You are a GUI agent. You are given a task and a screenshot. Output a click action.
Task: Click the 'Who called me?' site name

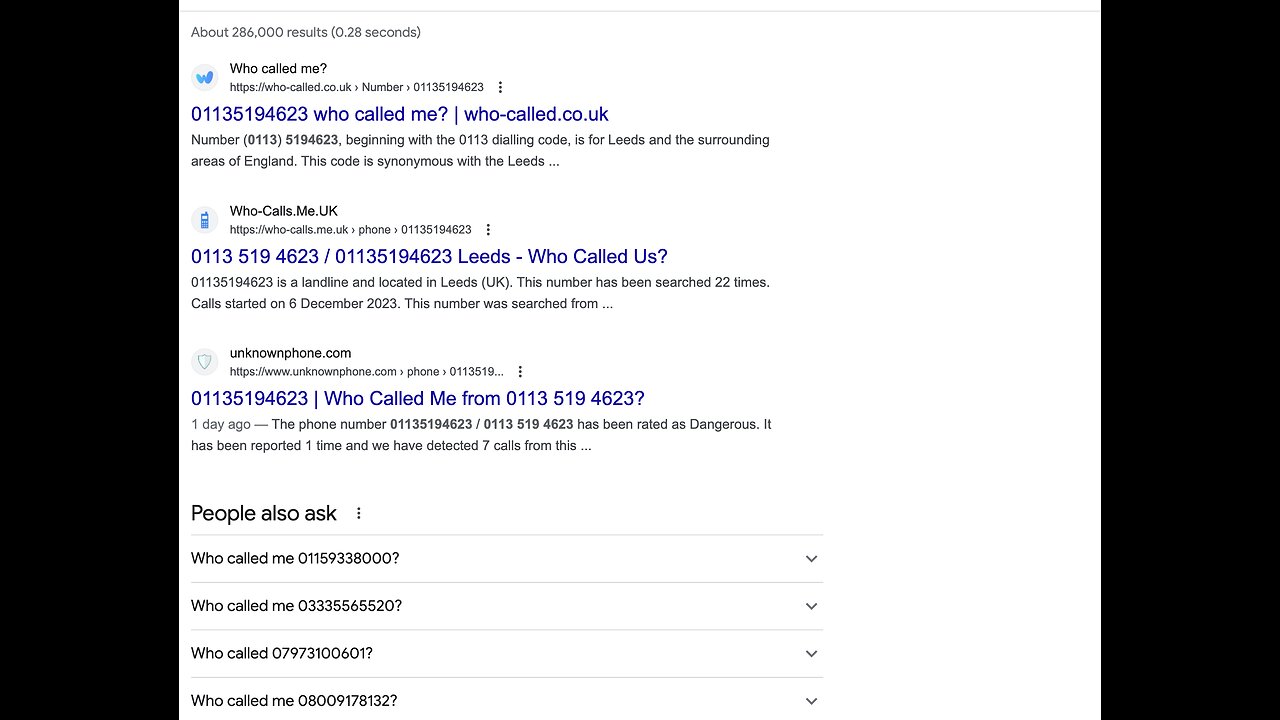(x=278, y=69)
